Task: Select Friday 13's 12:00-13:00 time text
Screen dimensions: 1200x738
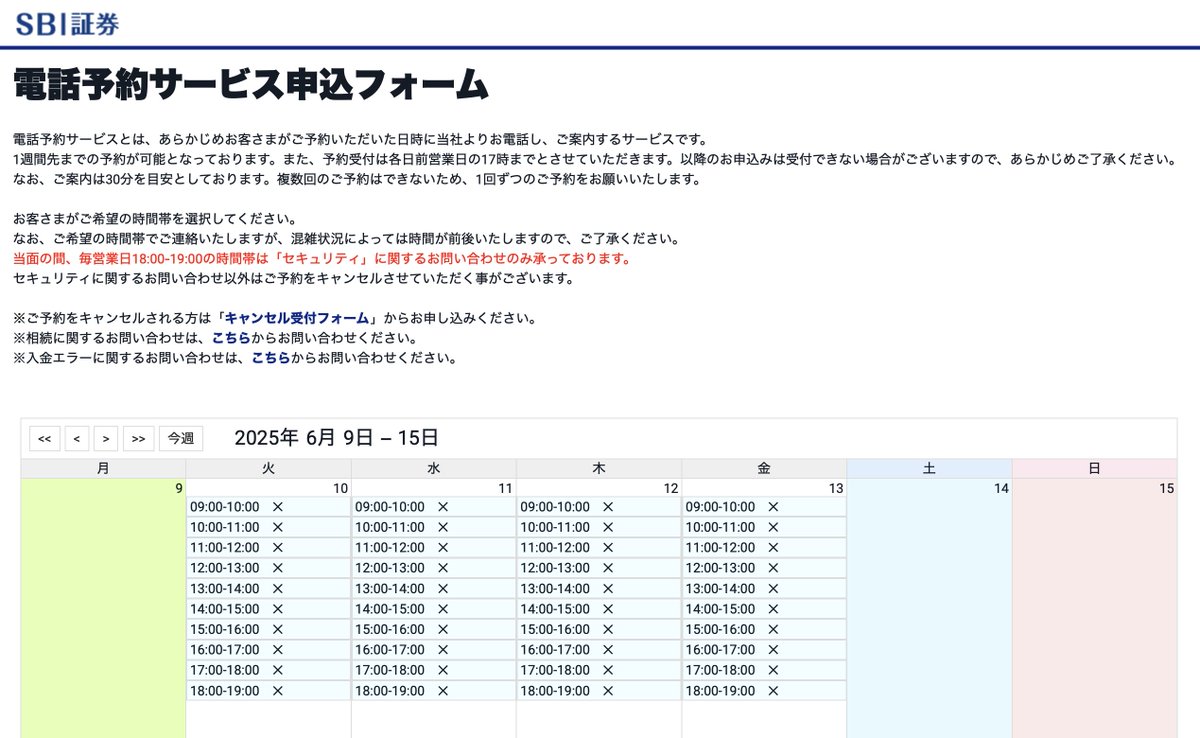Action: (720, 568)
